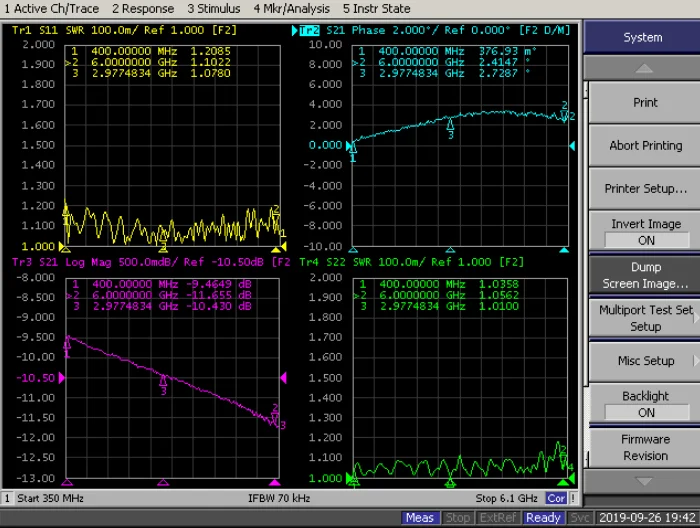700x528 pixels.
Task: Open the Active Ch/Trace menu
Action: (x=51, y=8)
